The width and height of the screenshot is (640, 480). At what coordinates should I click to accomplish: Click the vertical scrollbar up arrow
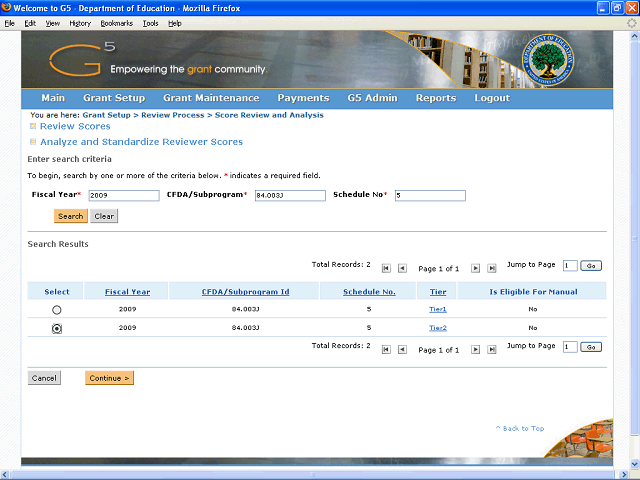point(635,36)
